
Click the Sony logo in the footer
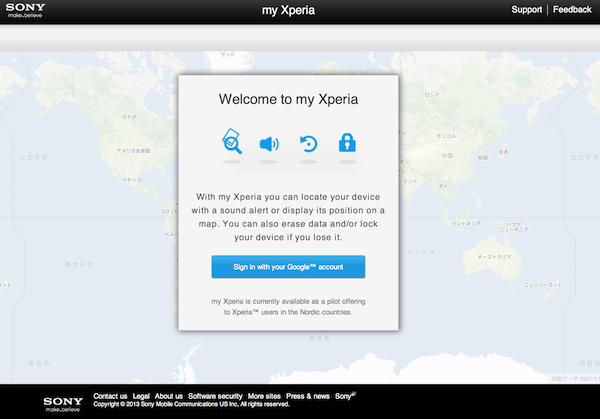pyautogui.click(x=63, y=404)
